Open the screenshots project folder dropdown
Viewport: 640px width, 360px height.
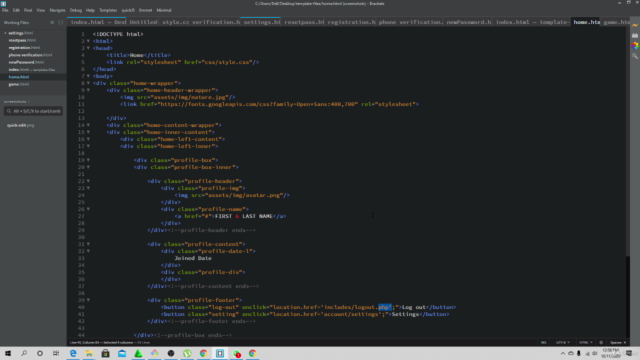17,102
